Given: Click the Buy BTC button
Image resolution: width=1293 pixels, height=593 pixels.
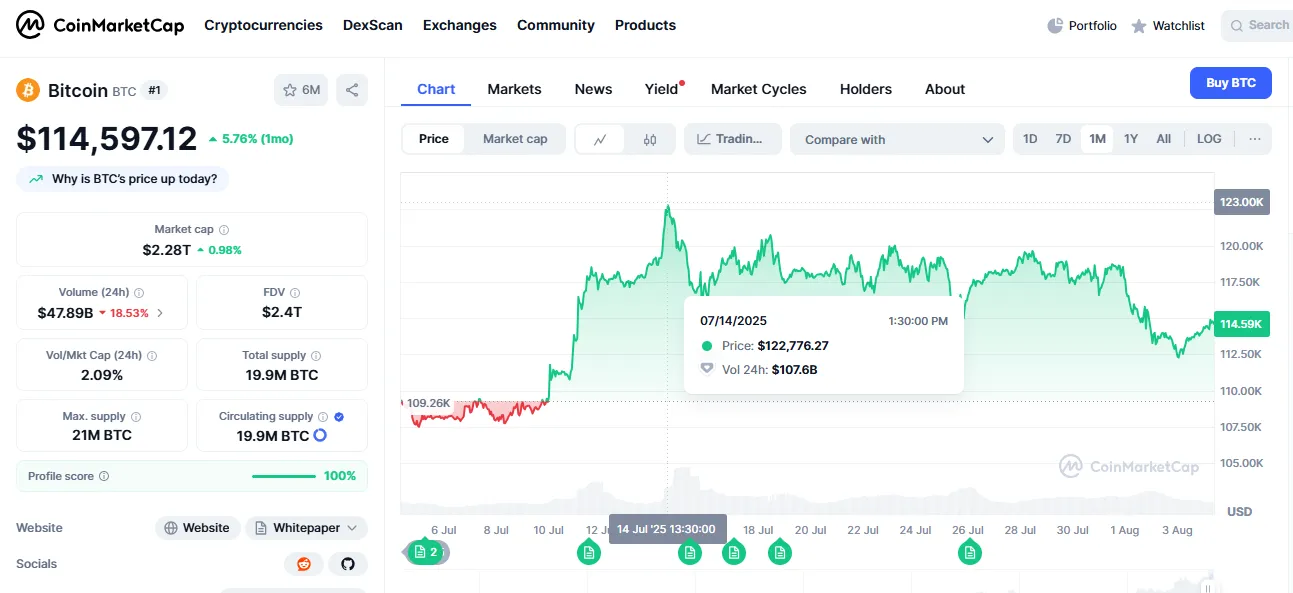Looking at the screenshot, I should (1230, 83).
